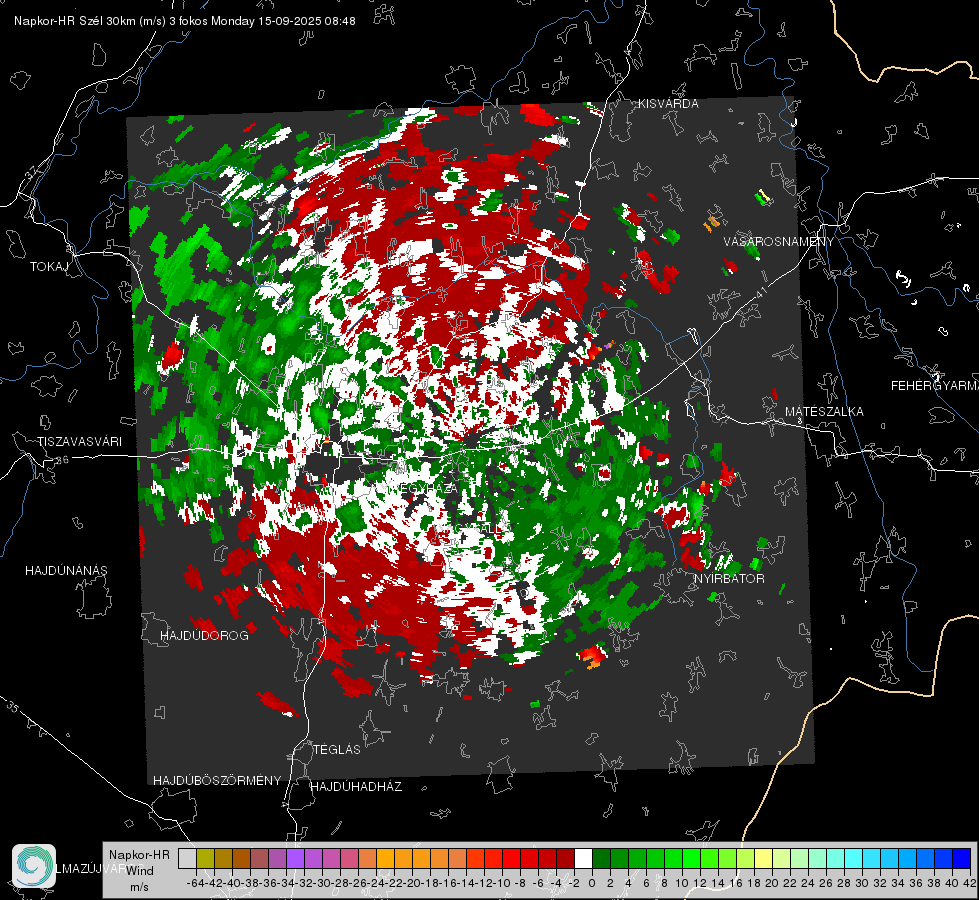Click the legend value label -64

[x=196, y=883]
